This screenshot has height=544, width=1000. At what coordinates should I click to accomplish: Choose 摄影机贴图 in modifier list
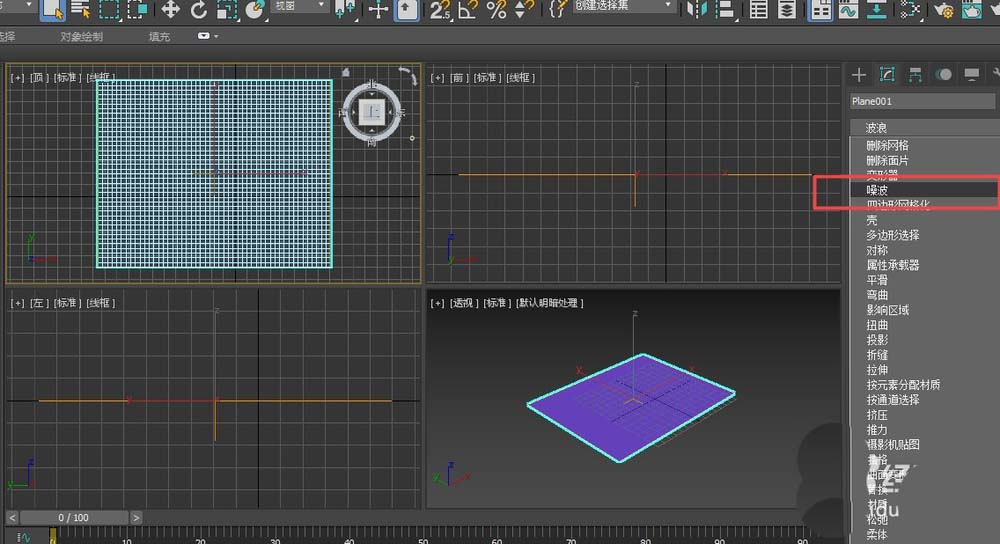click(x=892, y=445)
